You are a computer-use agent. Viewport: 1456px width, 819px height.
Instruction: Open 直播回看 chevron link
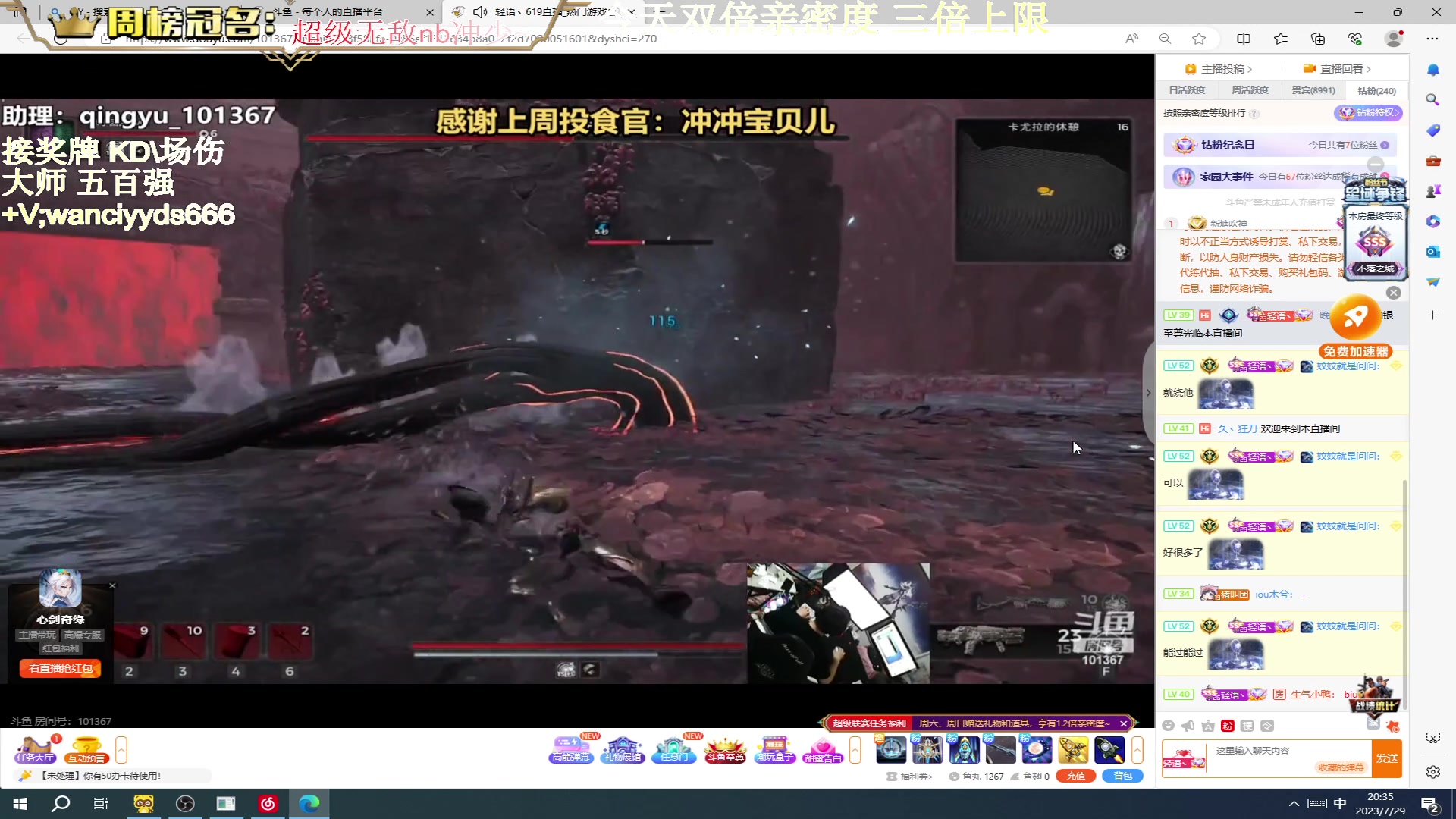pyautogui.click(x=1337, y=69)
